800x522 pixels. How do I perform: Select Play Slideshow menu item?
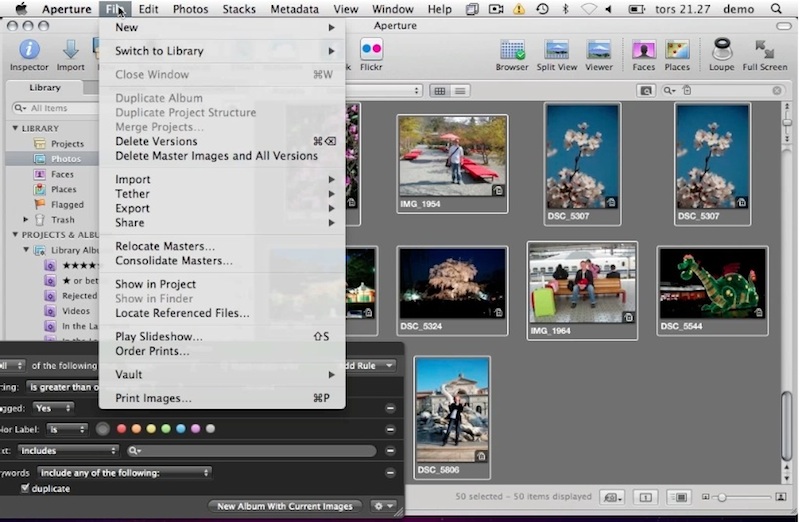(x=158, y=336)
